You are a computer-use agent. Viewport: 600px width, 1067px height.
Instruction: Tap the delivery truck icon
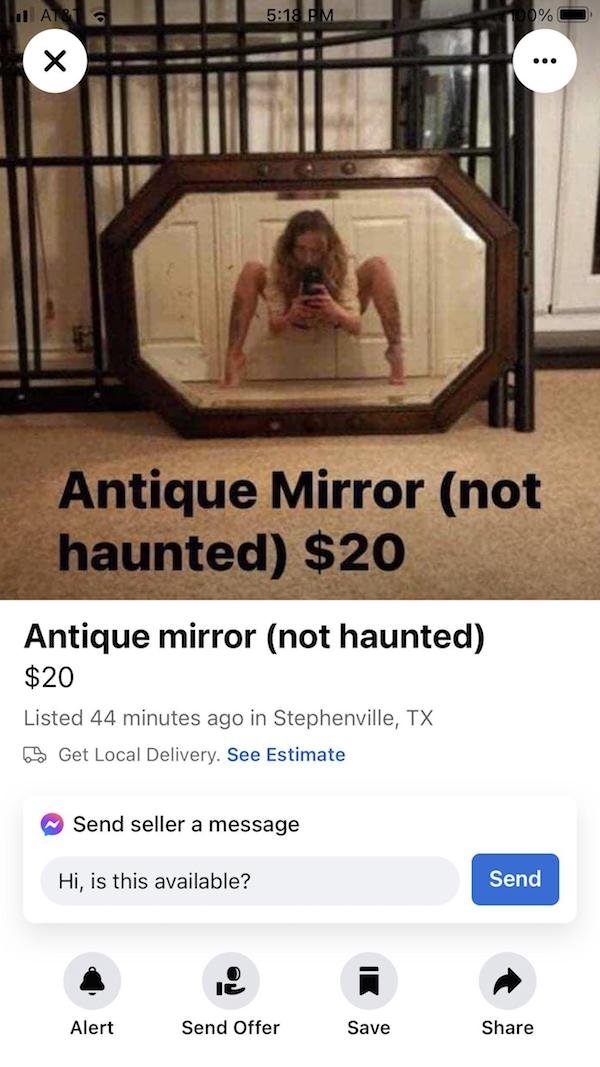[x=35, y=755]
